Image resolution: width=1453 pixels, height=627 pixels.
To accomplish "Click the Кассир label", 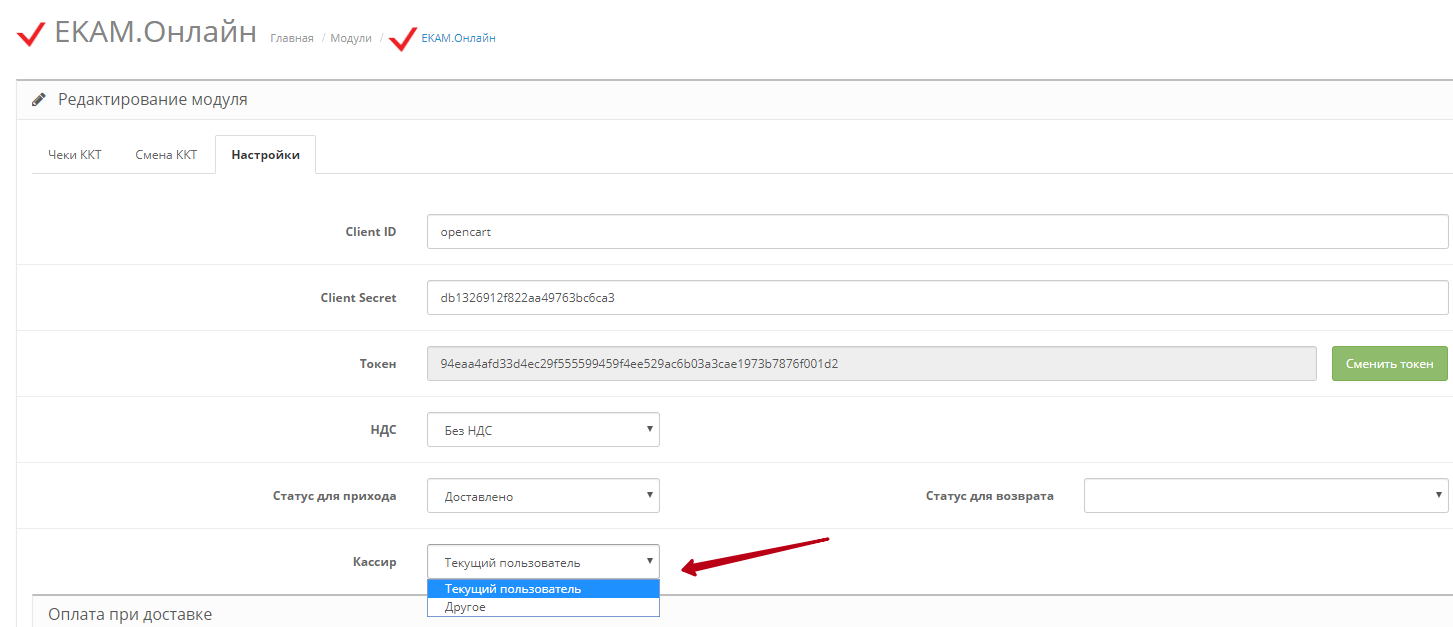I will [375, 562].
